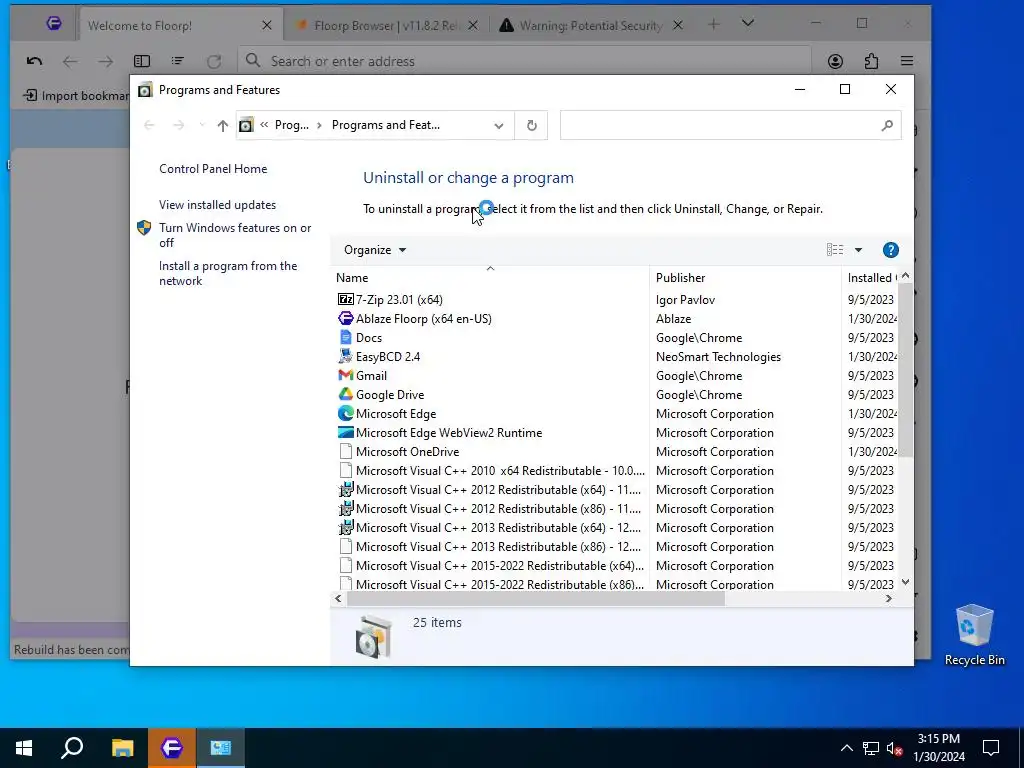This screenshot has height=768, width=1024.
Task: Click the Docs app icon in list
Action: tap(345, 338)
